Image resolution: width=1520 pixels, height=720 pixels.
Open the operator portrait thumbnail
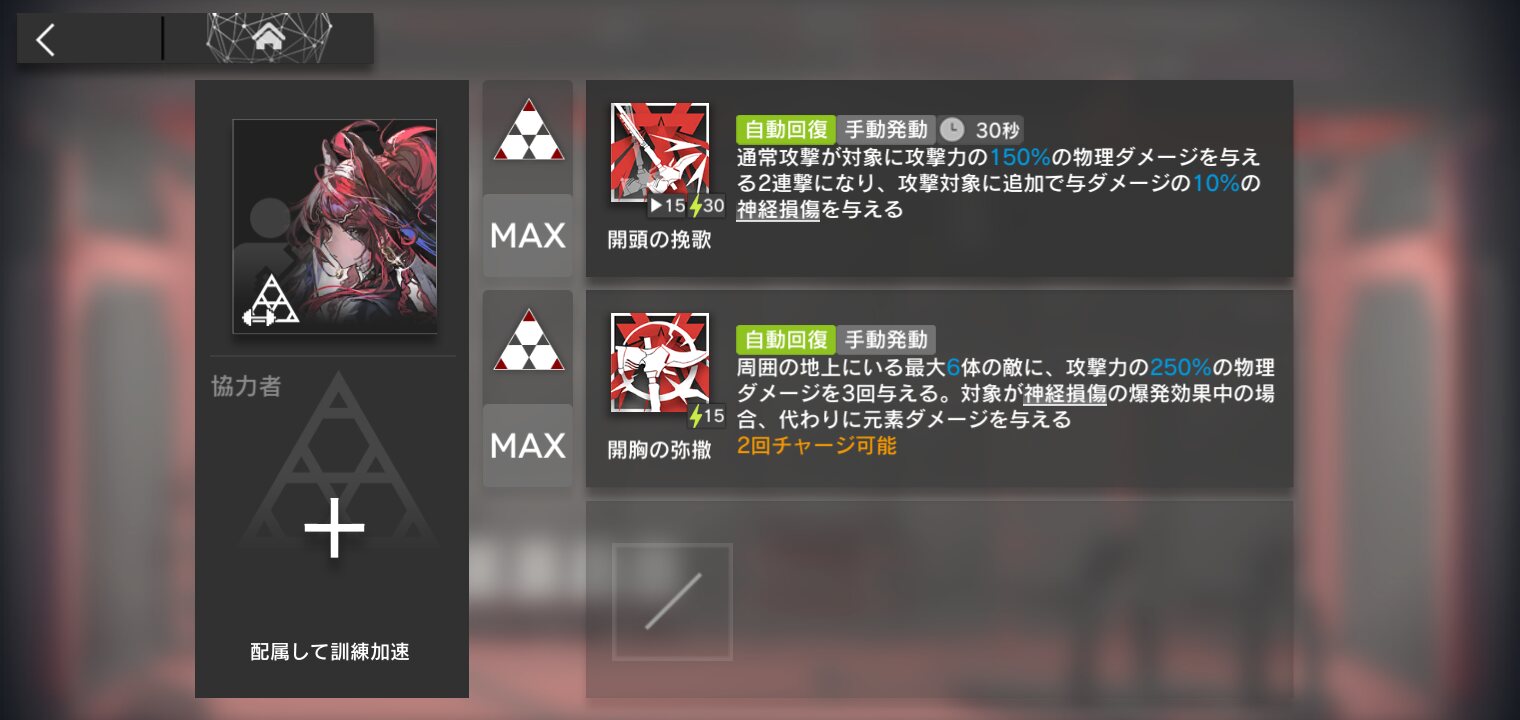(x=335, y=226)
